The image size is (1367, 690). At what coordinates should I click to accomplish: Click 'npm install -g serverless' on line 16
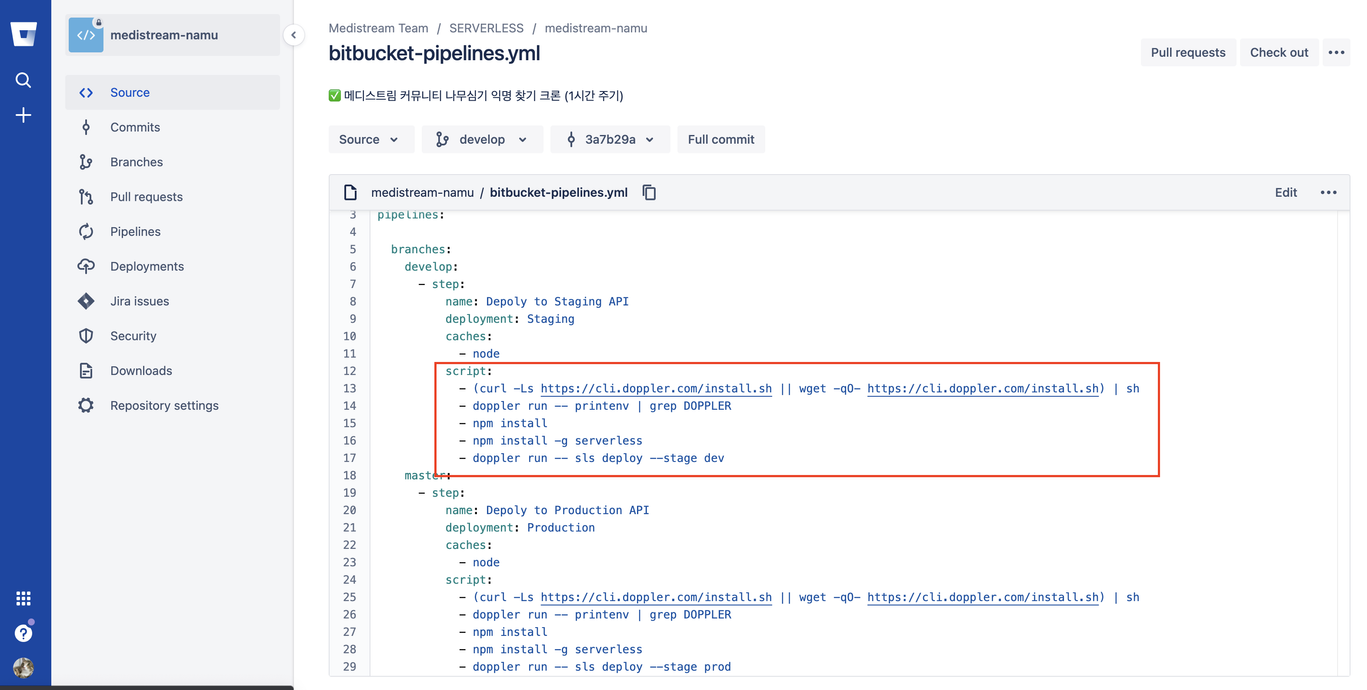click(557, 440)
